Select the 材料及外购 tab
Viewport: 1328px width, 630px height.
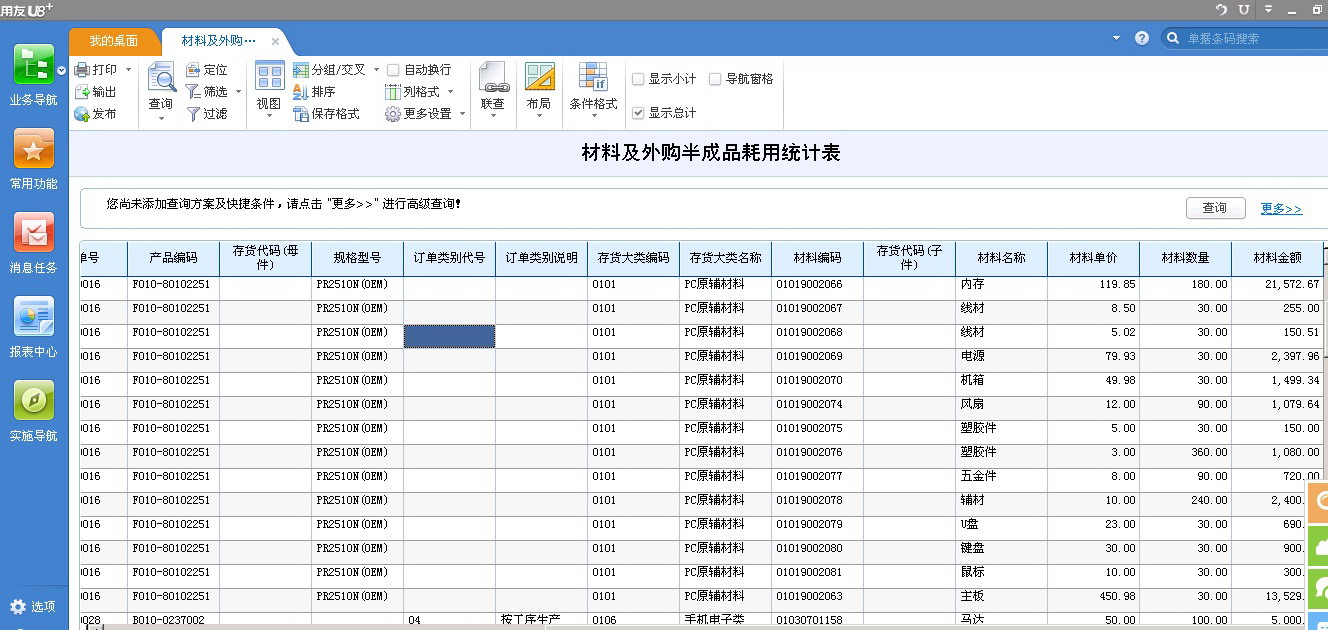(x=217, y=41)
